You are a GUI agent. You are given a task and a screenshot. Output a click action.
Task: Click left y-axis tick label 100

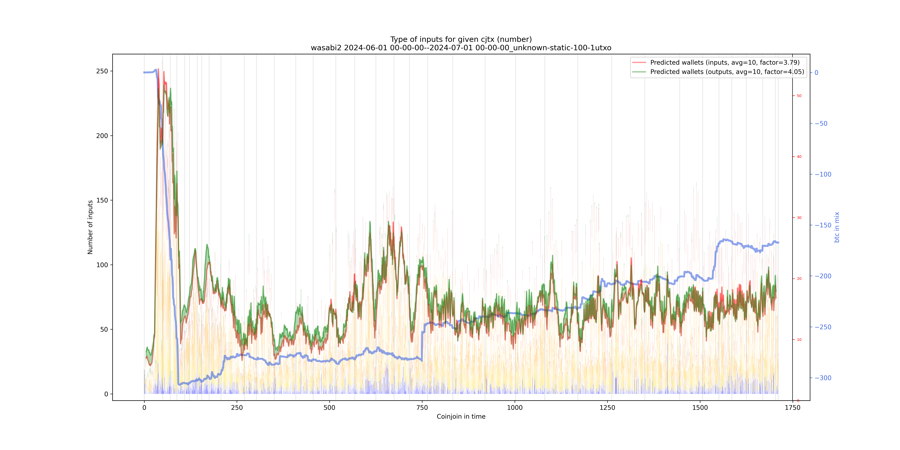pos(102,265)
